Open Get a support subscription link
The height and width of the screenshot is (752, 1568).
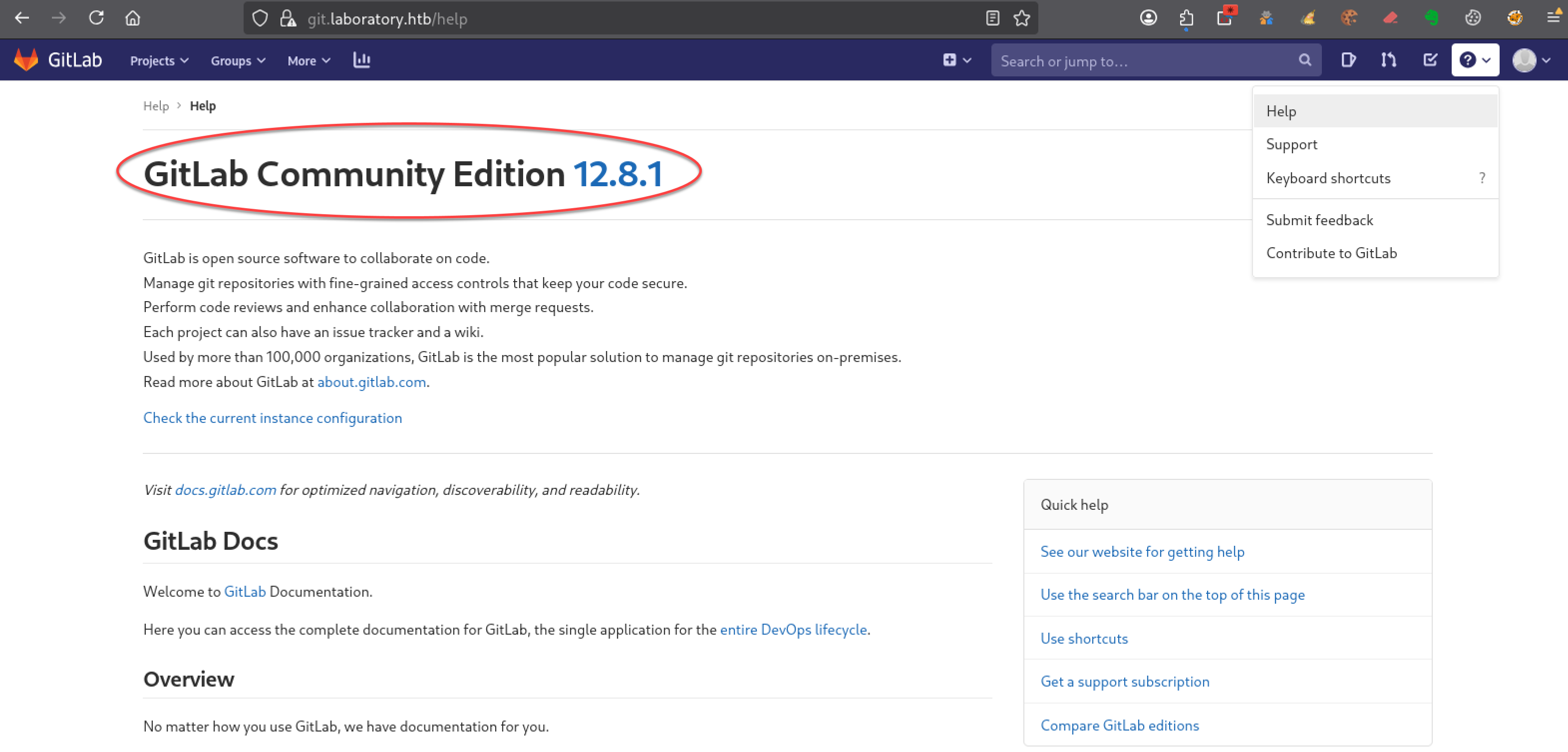point(1125,682)
